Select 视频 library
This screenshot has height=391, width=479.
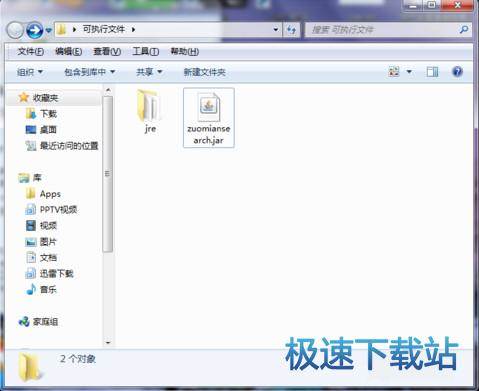[48, 226]
